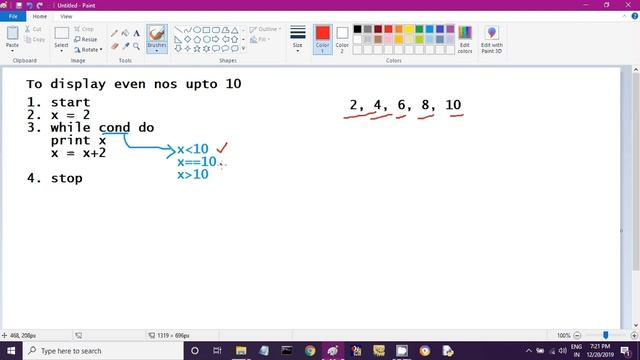Click the zoom slider handle
This screenshot has width=640, height=360.
pos(606,335)
